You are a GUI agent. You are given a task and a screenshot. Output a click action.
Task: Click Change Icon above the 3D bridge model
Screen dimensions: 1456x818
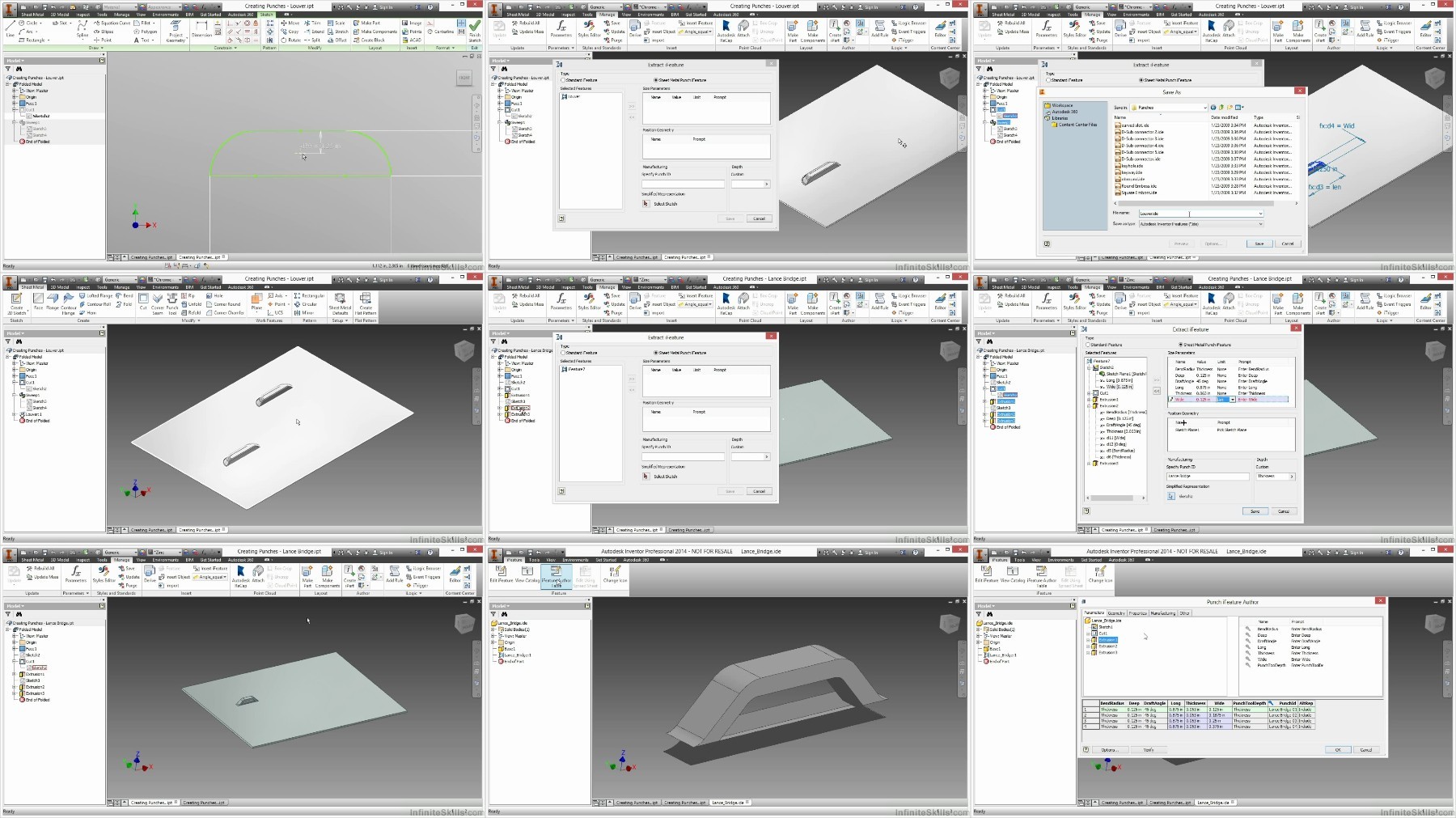615,574
